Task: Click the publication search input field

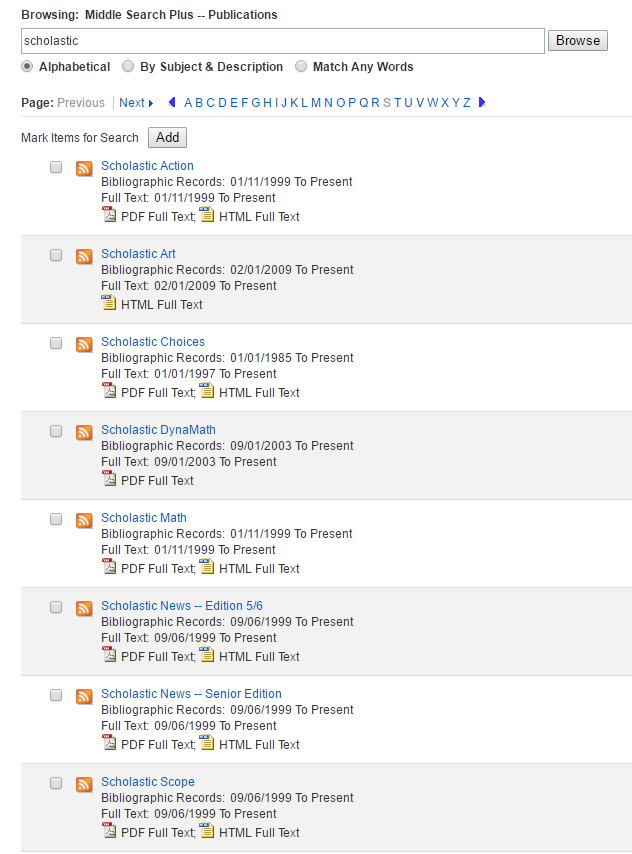Action: pyautogui.click(x=283, y=41)
